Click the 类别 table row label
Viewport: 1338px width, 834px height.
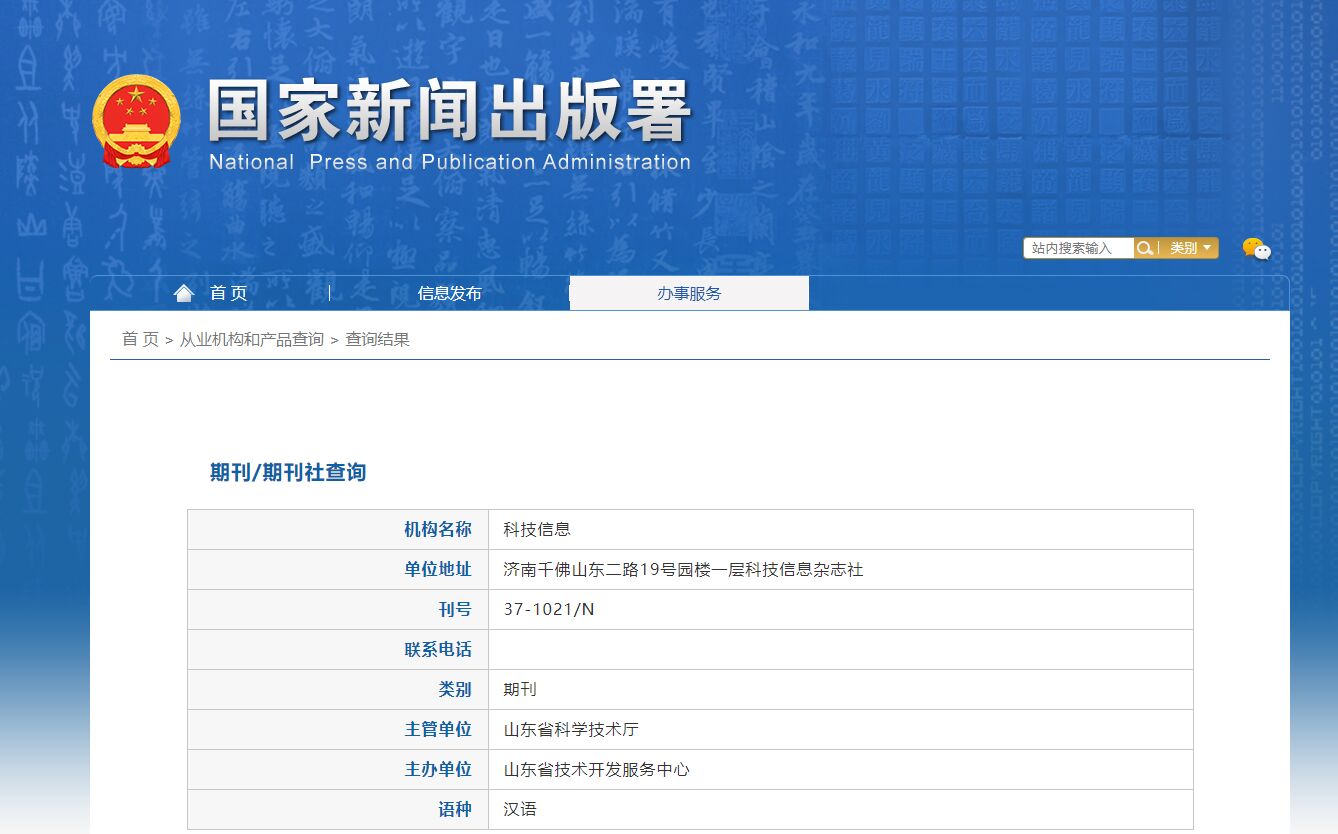click(455, 689)
